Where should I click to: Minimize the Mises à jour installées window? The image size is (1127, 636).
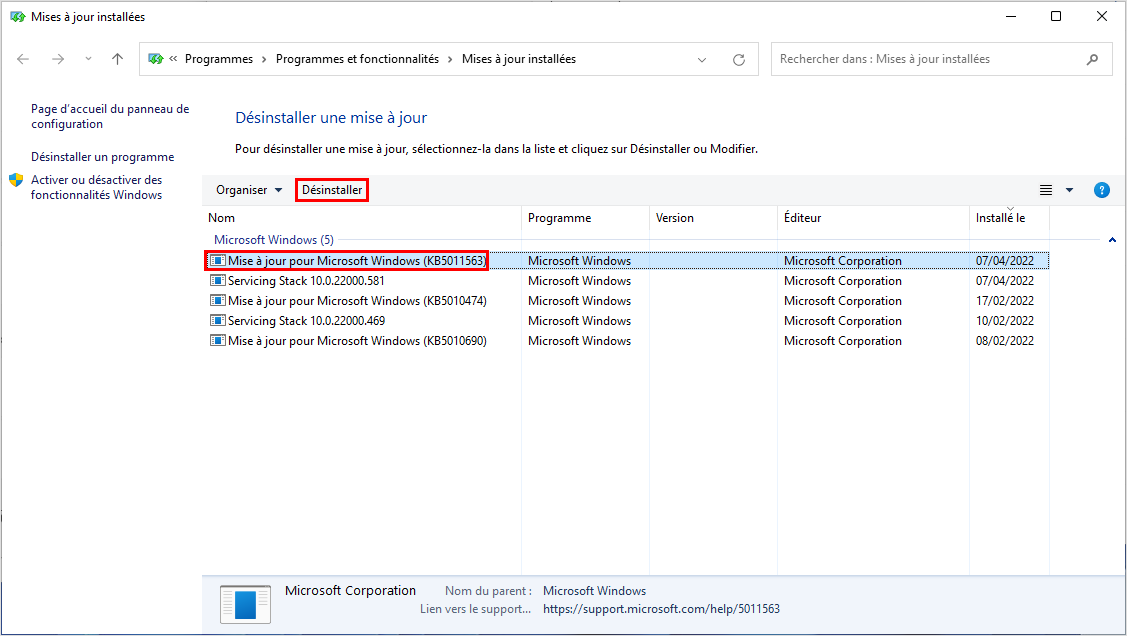pyautogui.click(x=1011, y=17)
